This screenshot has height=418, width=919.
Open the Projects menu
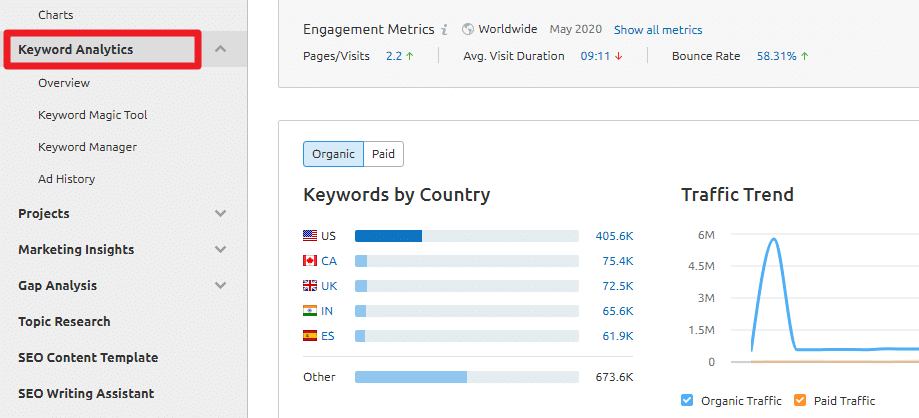tap(44, 213)
